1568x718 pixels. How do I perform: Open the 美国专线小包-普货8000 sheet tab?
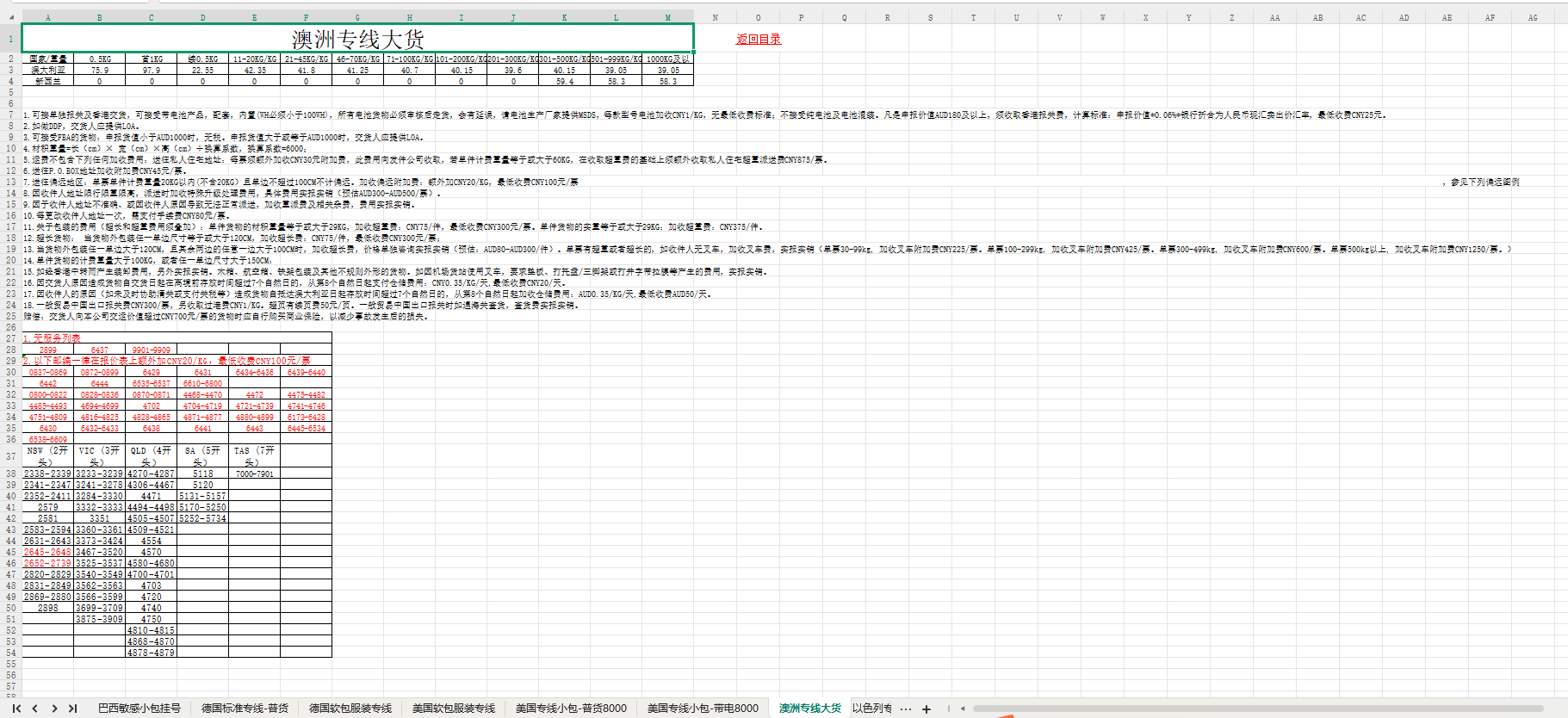(x=571, y=709)
